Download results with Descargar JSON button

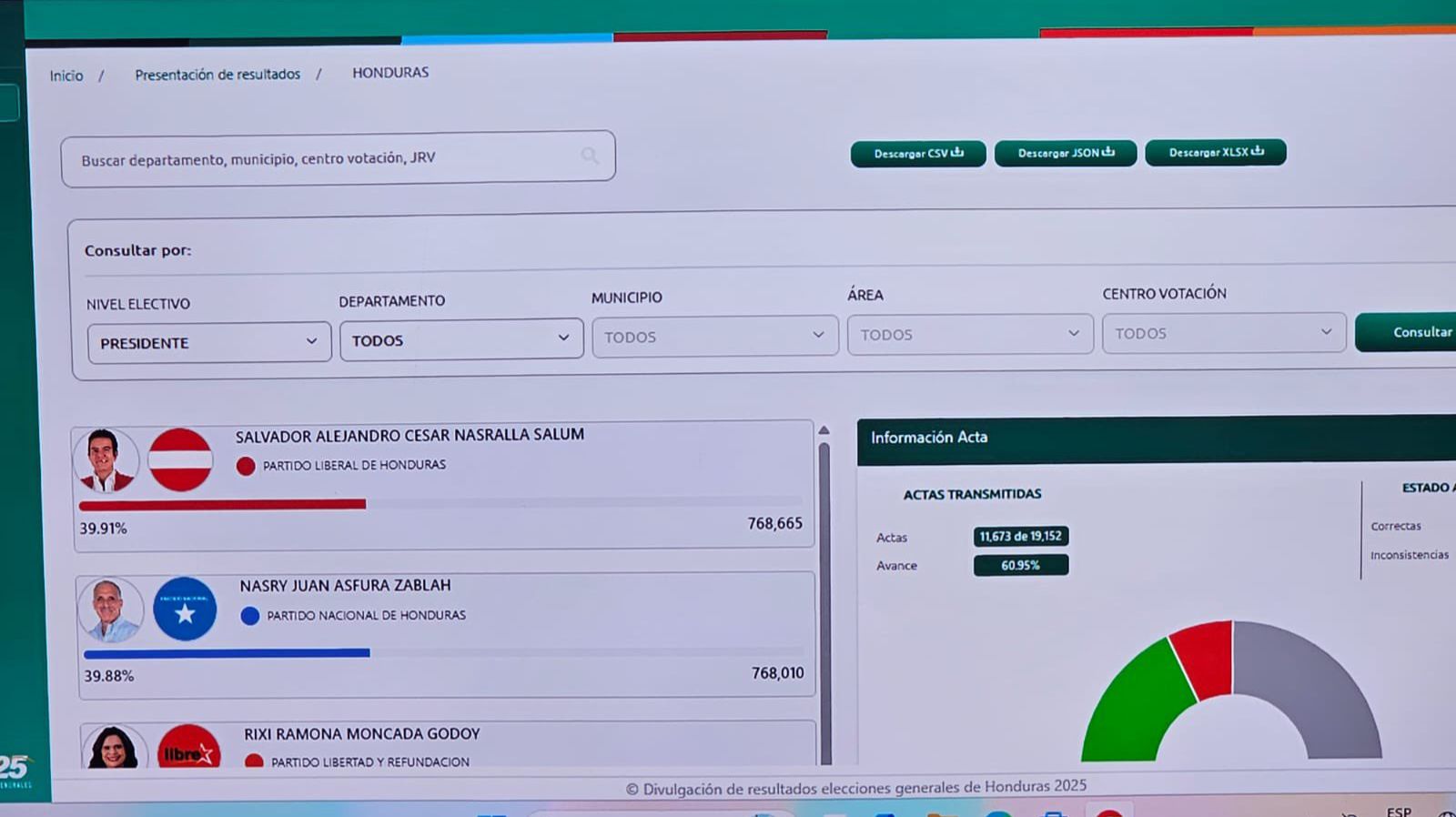[x=1065, y=153]
